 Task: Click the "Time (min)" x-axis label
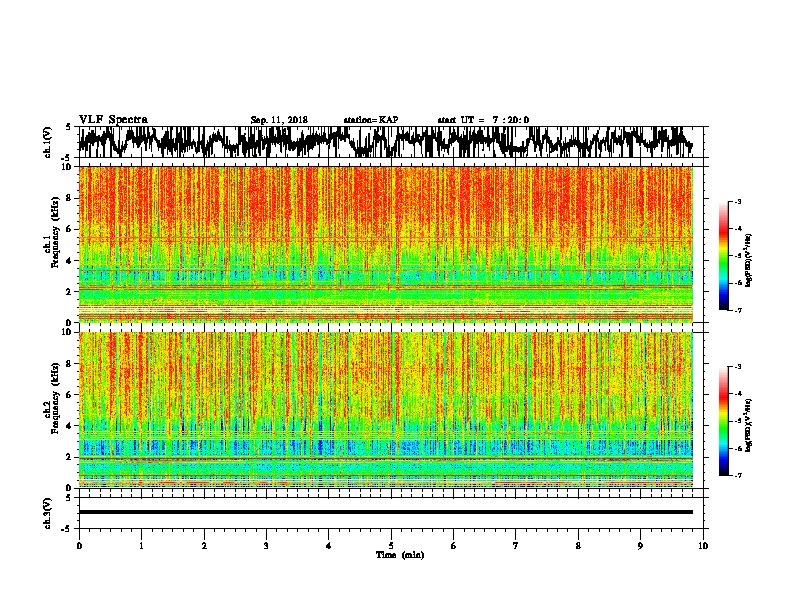coord(400,555)
